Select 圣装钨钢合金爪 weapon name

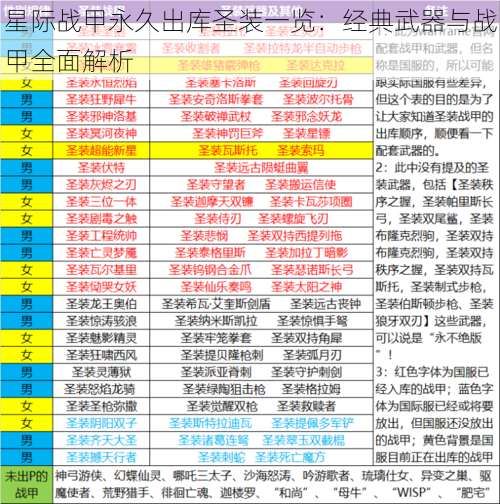point(210,270)
